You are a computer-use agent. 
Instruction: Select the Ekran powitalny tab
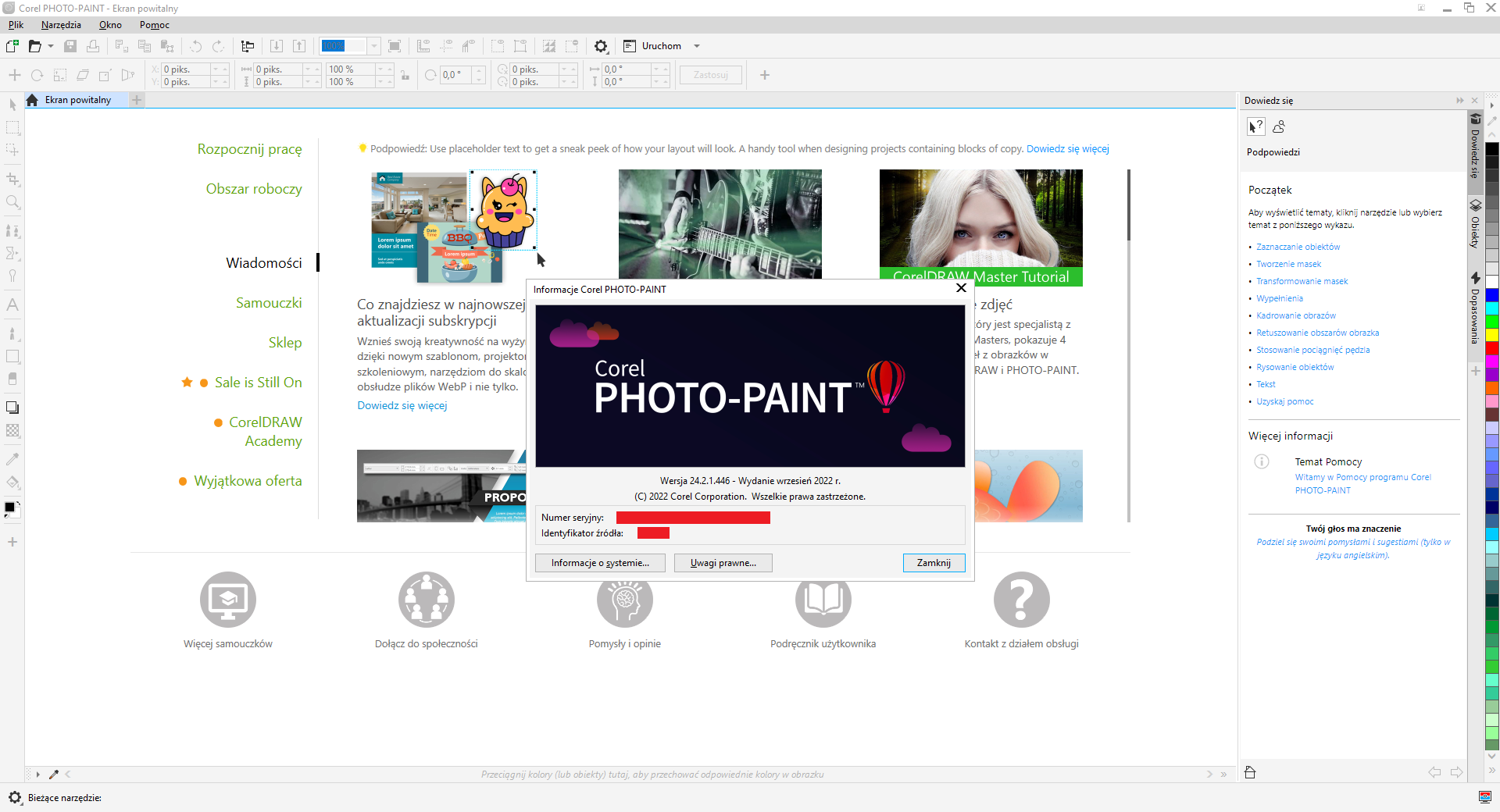click(x=77, y=100)
